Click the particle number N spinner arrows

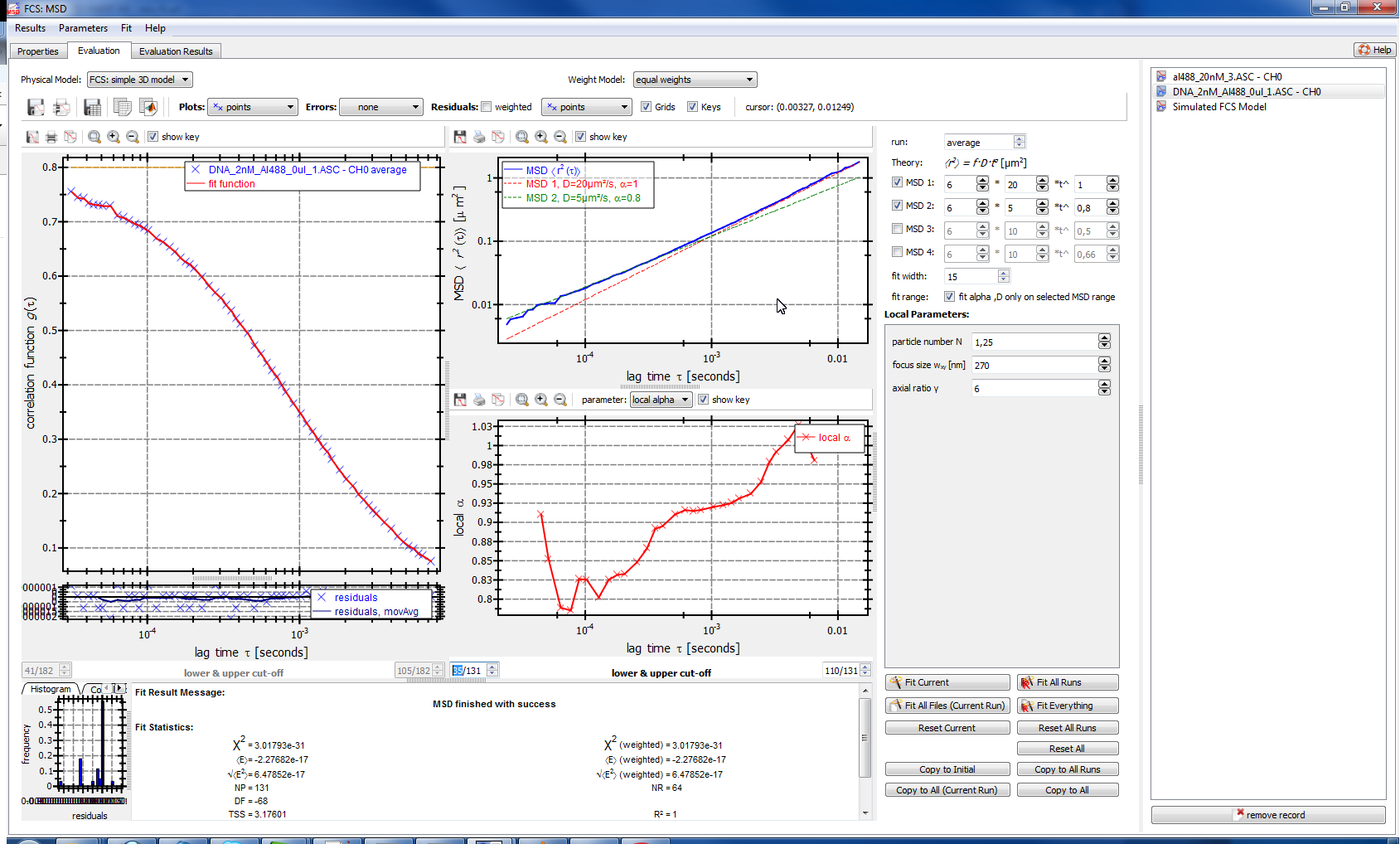(1104, 342)
